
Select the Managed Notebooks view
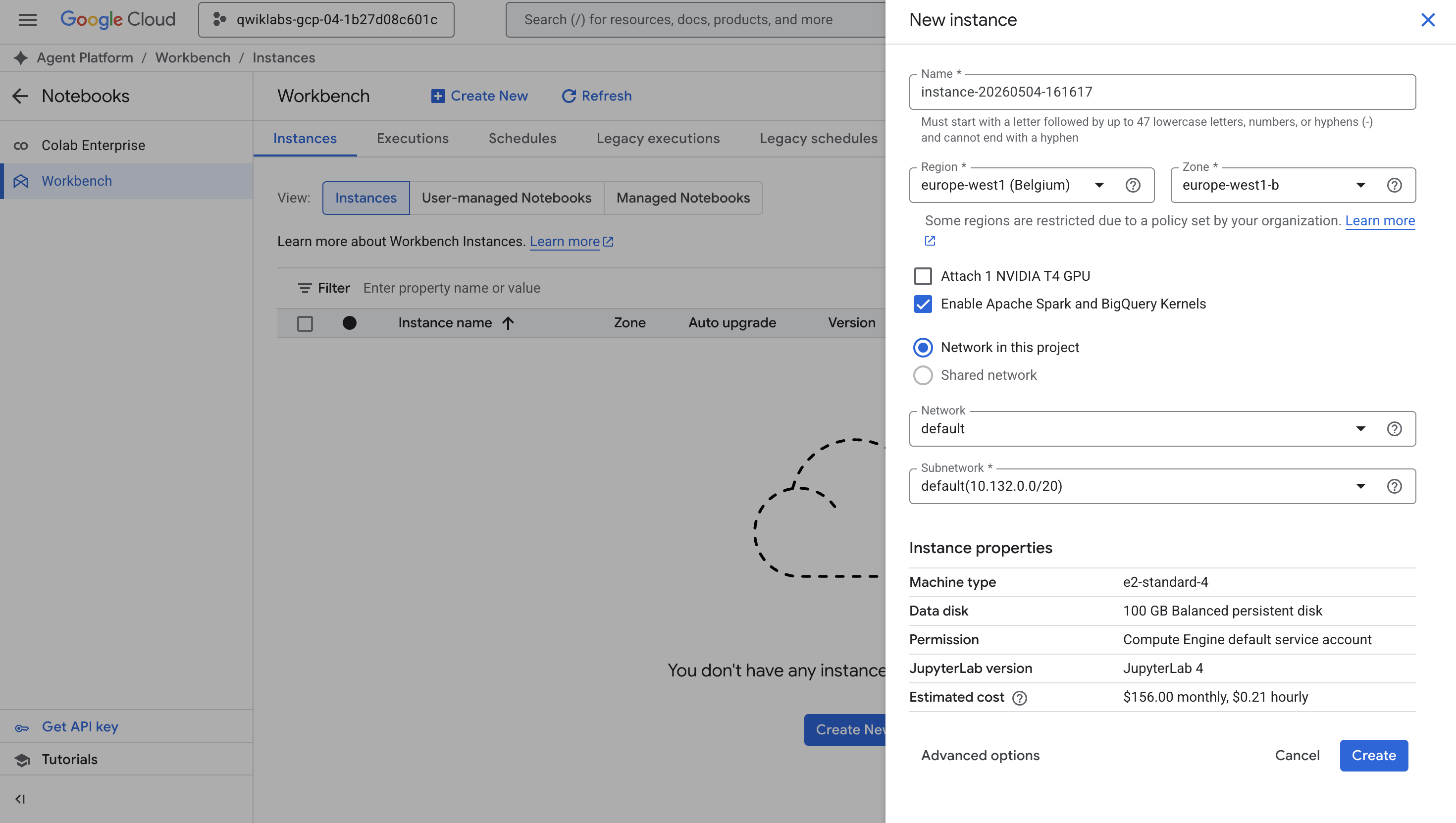[x=683, y=198]
